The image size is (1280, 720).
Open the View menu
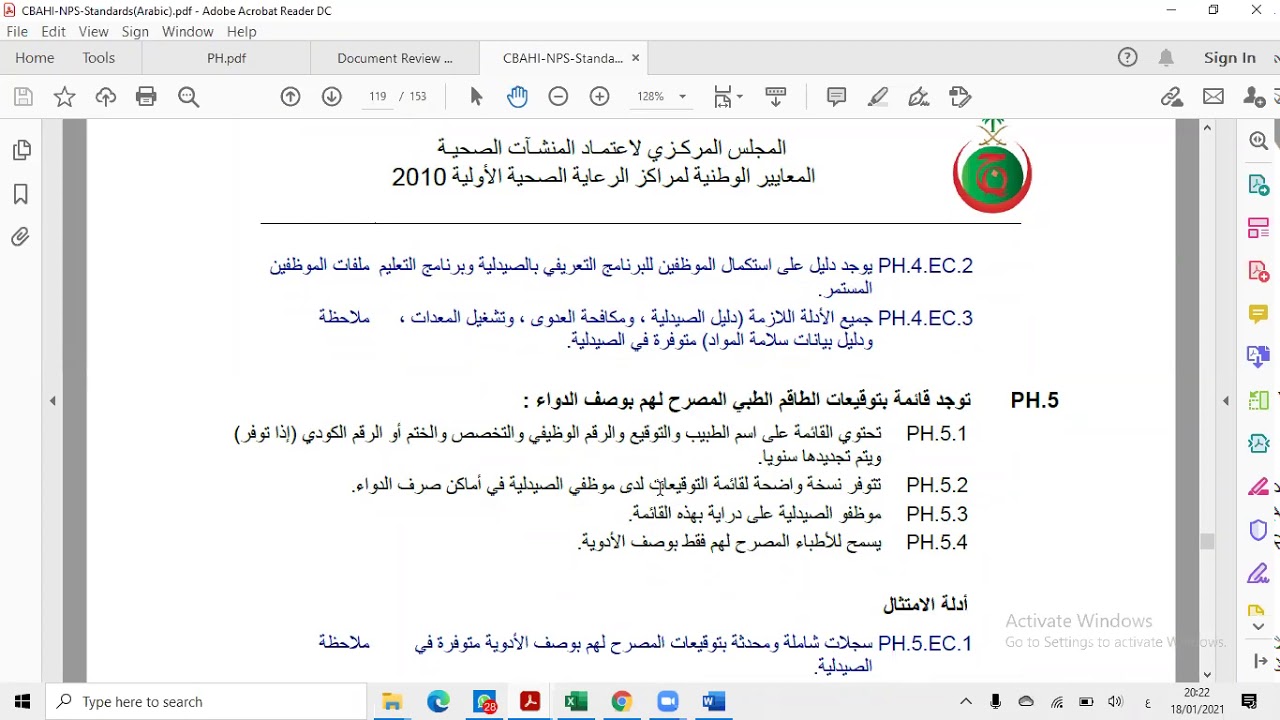tap(93, 32)
